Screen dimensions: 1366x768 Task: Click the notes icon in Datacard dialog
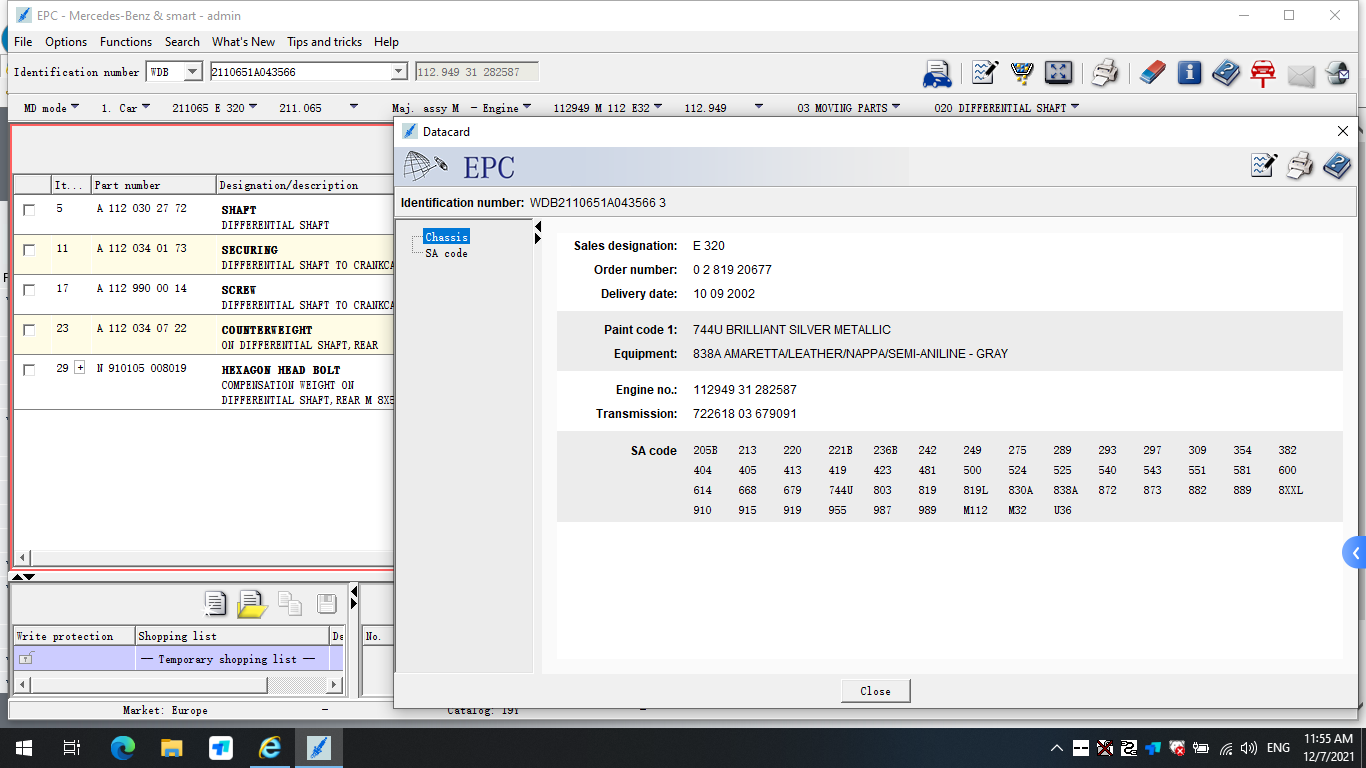1264,166
